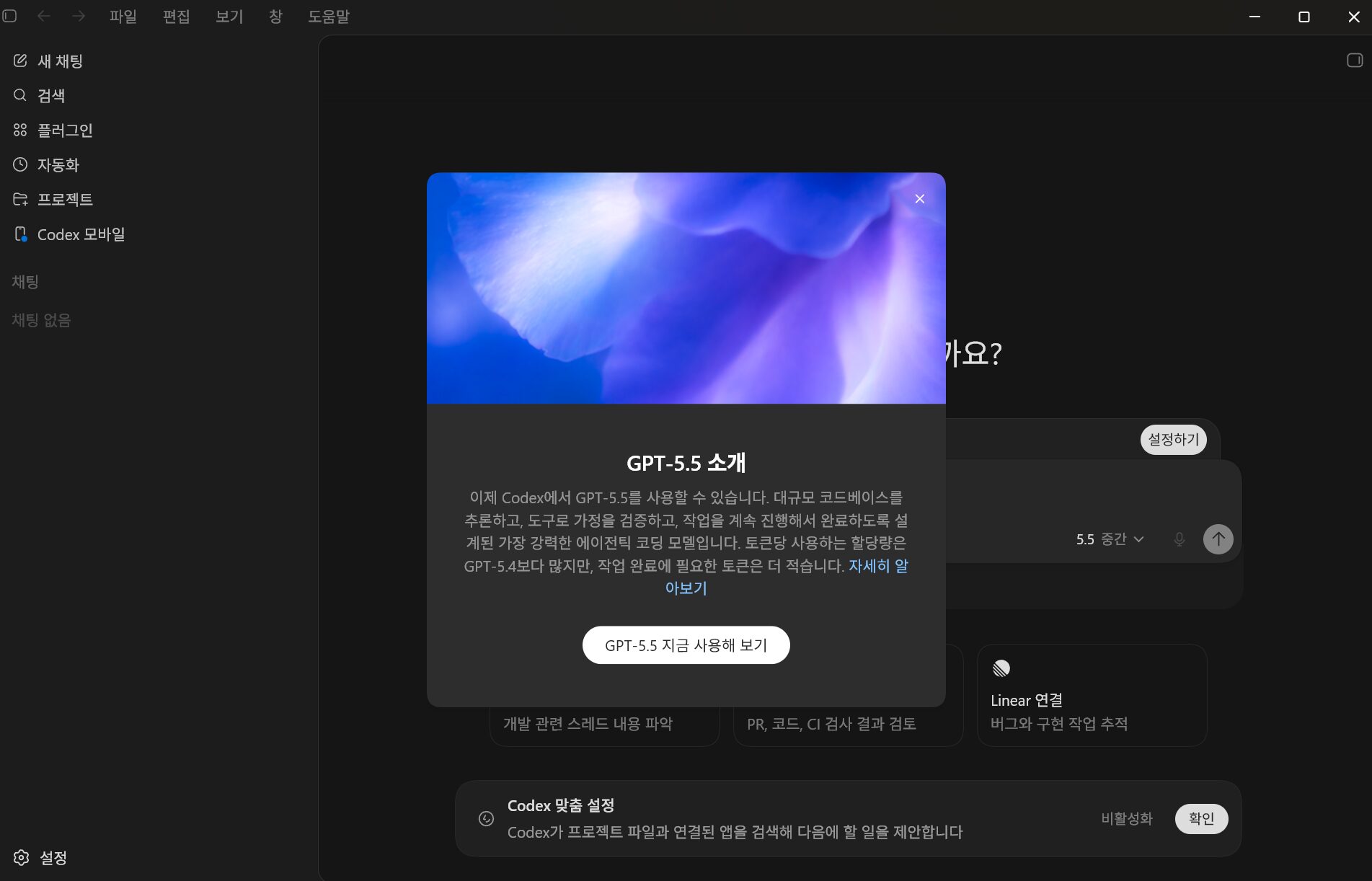Screen dimensions: 1372x881
Task: Open the 5.5 중간 model dropdown
Action: click(1110, 539)
